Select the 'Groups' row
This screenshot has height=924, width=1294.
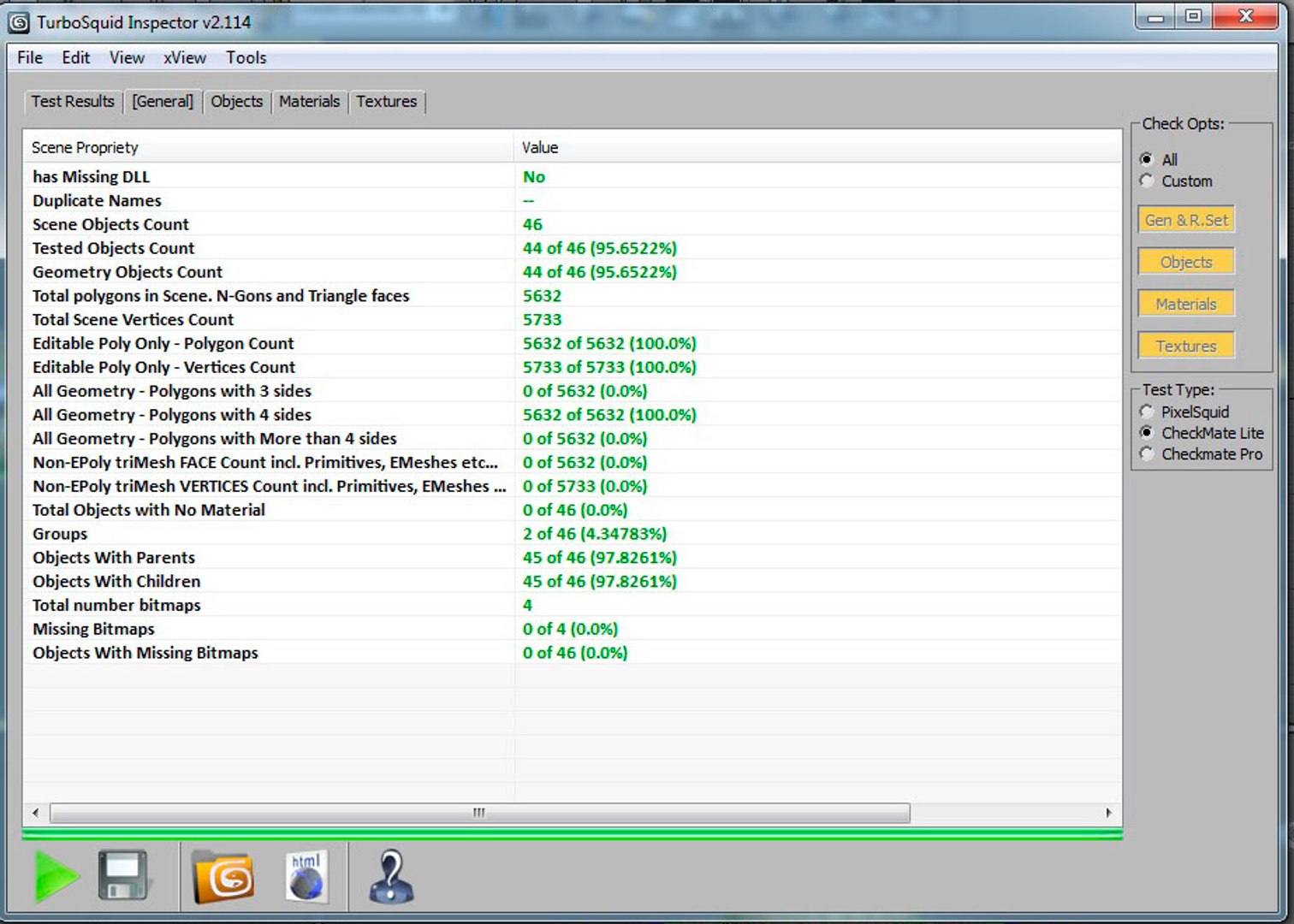573,534
